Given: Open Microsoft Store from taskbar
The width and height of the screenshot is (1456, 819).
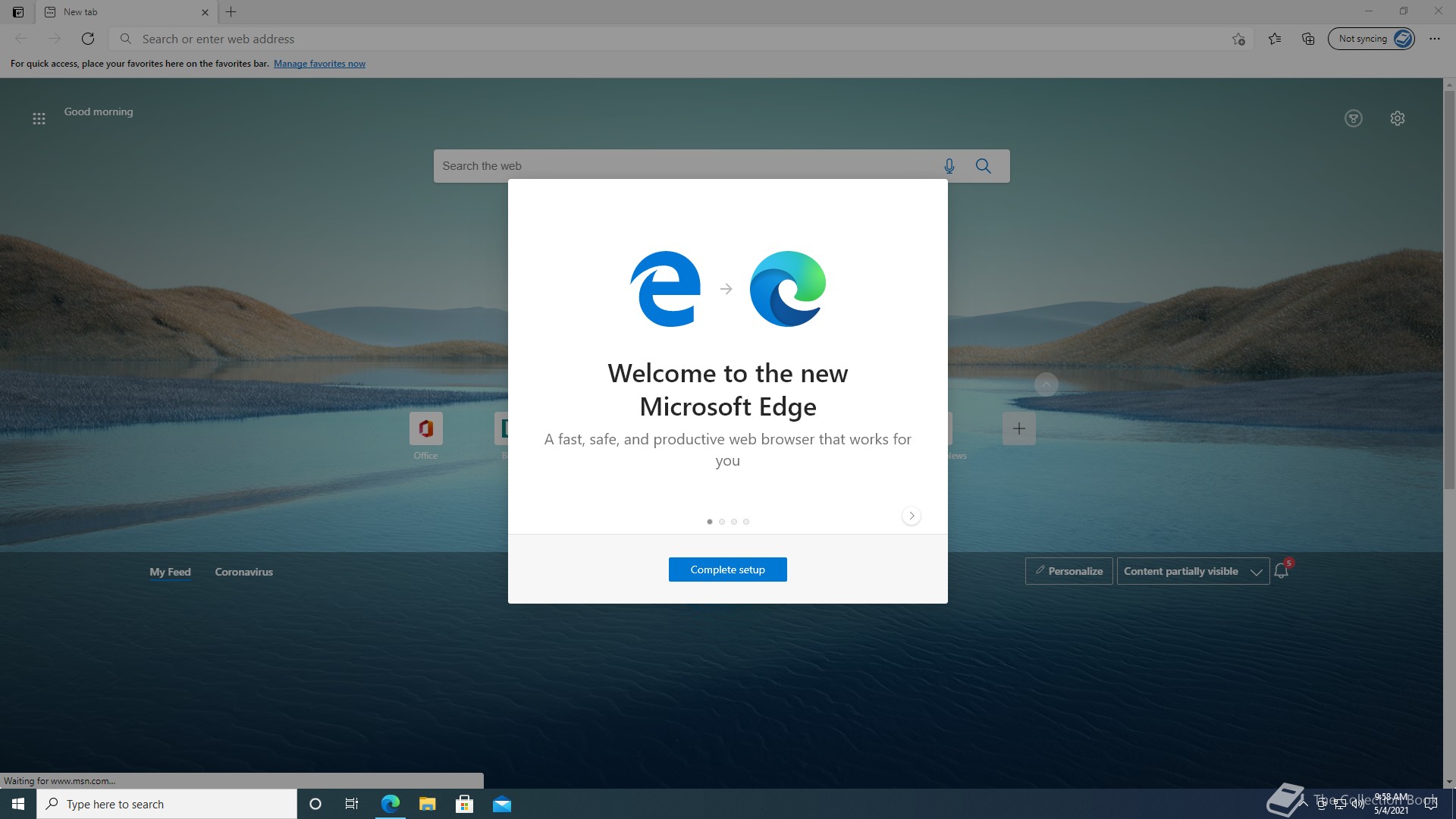Looking at the screenshot, I should pos(465,804).
